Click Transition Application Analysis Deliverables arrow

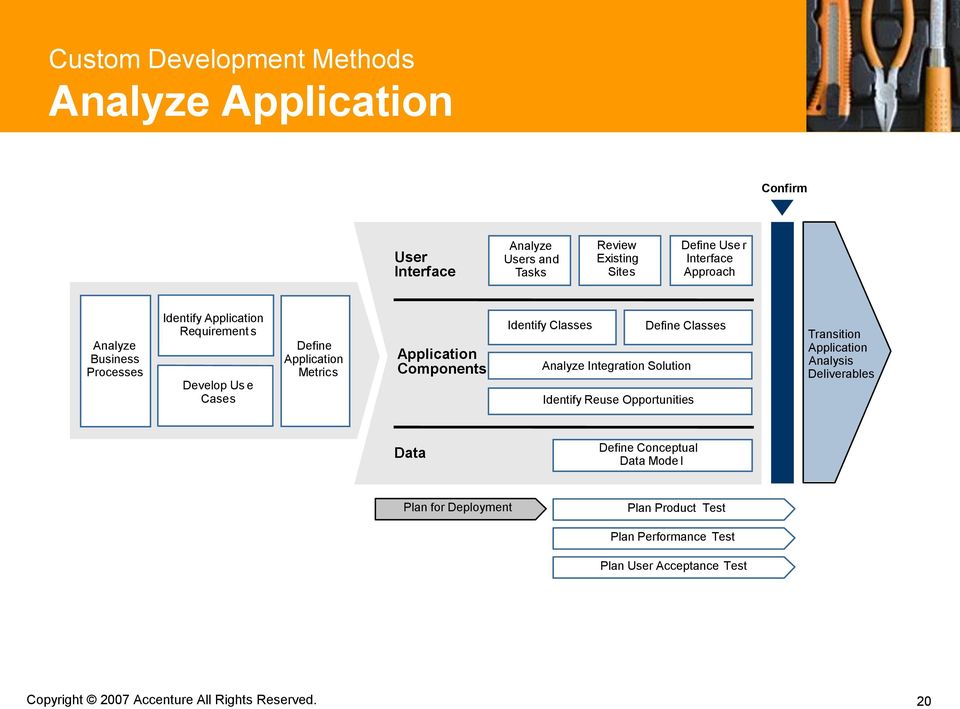tap(846, 352)
